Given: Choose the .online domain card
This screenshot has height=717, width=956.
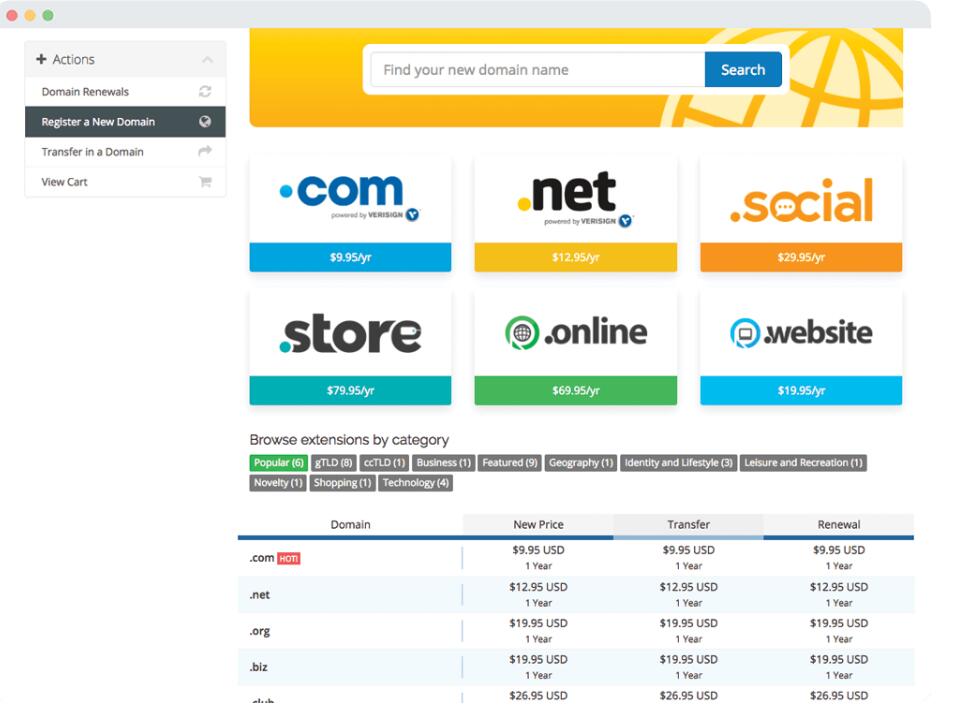Looking at the screenshot, I should [576, 347].
